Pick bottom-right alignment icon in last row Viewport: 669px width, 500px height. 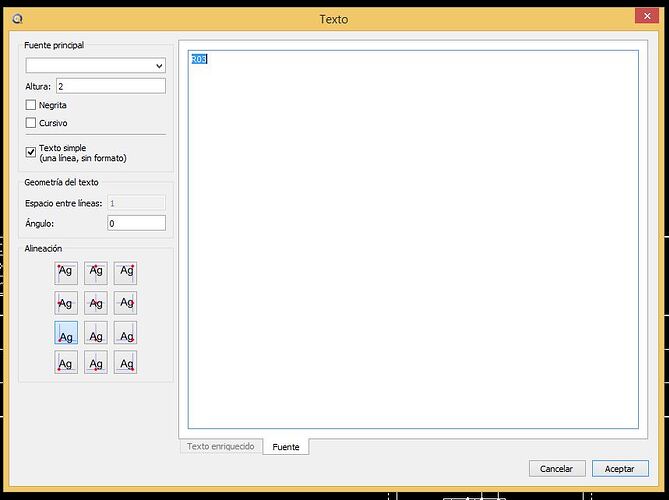[125, 362]
